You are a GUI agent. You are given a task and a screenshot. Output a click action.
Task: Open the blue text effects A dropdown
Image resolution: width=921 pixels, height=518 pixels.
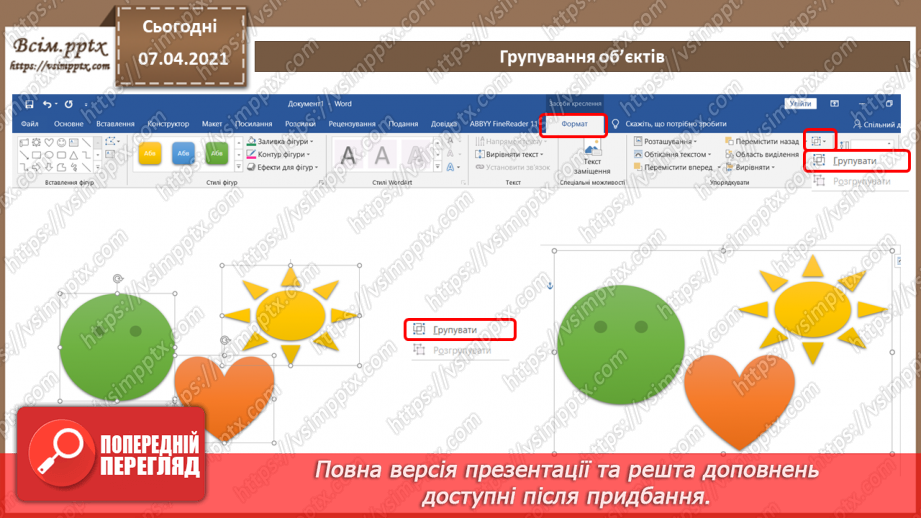[452, 167]
